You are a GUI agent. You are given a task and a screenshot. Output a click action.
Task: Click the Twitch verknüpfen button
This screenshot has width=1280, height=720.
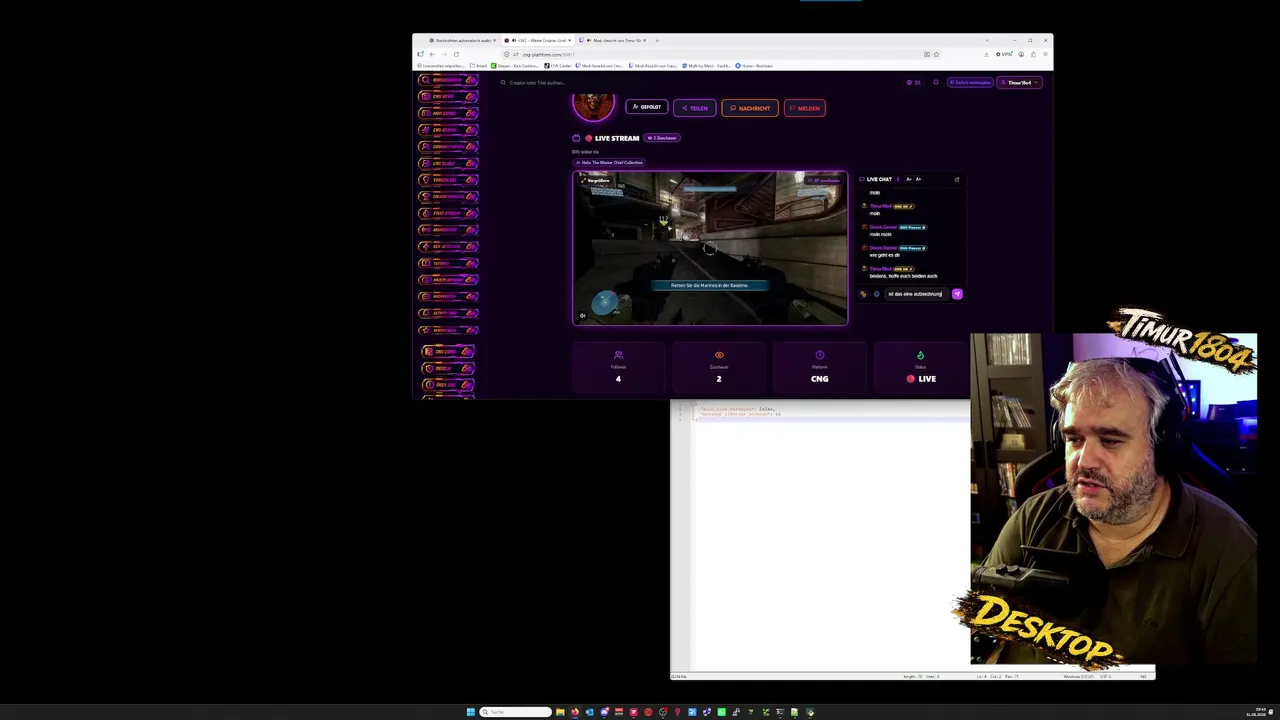971,83
